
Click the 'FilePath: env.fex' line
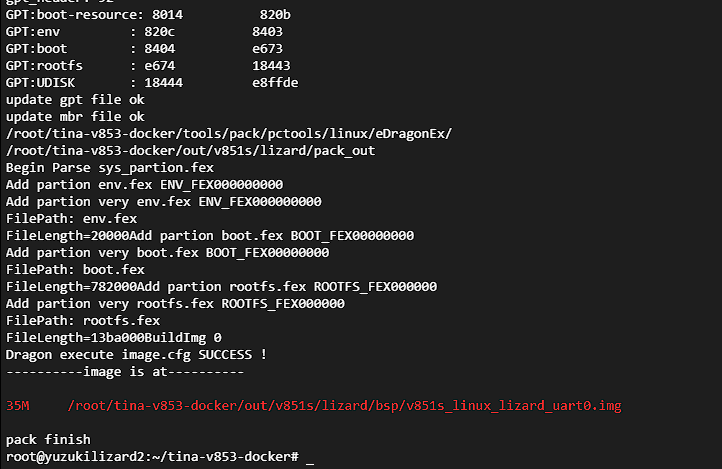click(x=71, y=219)
